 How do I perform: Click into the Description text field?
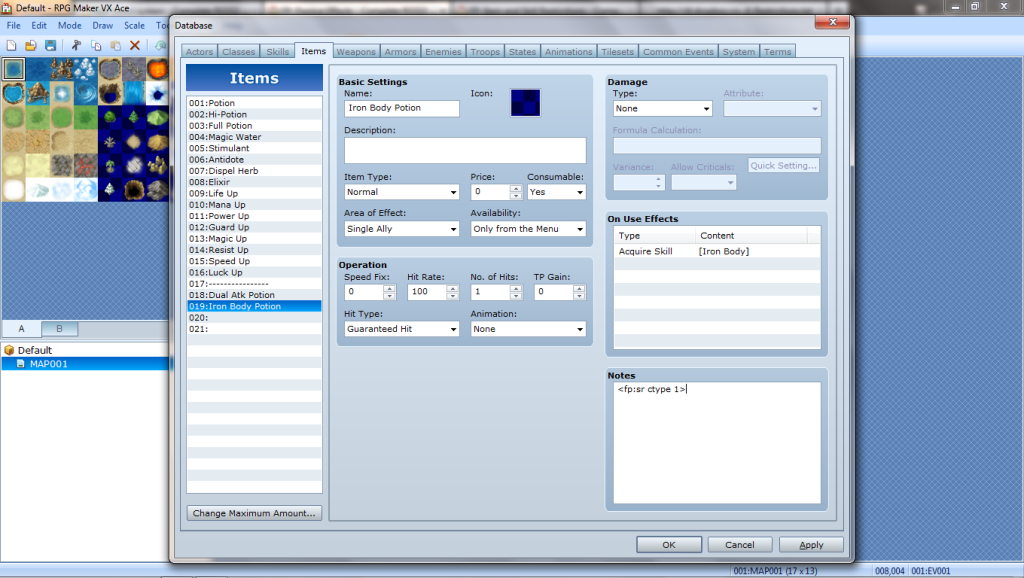tap(465, 150)
